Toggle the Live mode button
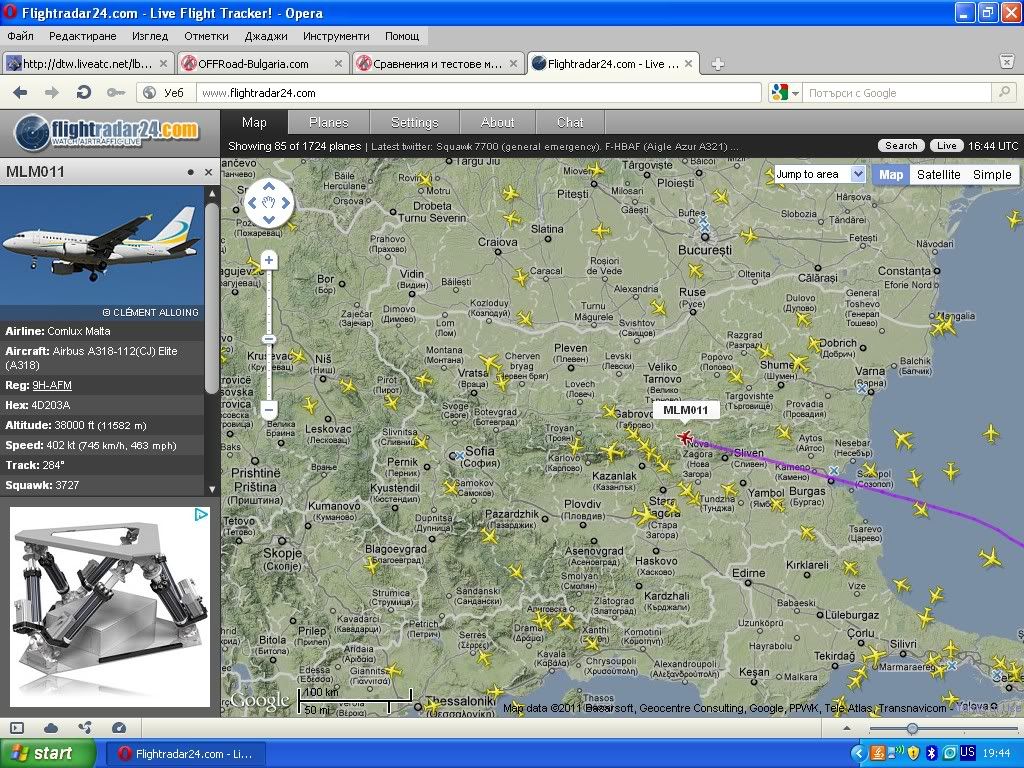This screenshot has height=768, width=1024. pos(946,146)
